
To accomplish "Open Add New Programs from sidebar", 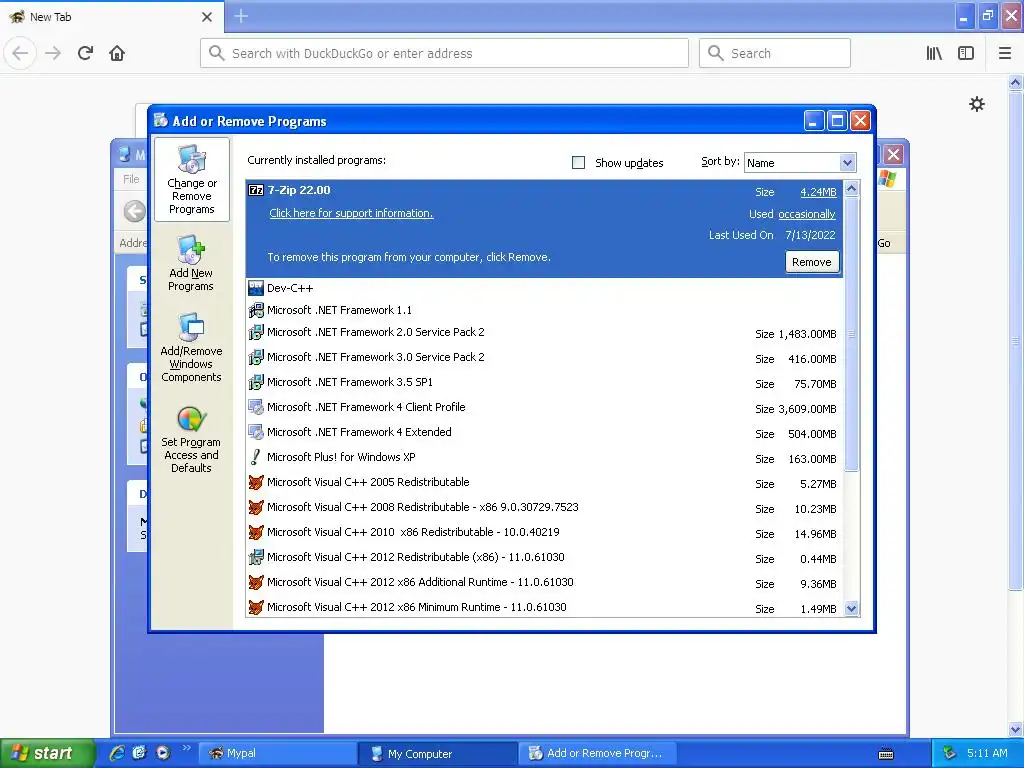I will (x=191, y=263).
